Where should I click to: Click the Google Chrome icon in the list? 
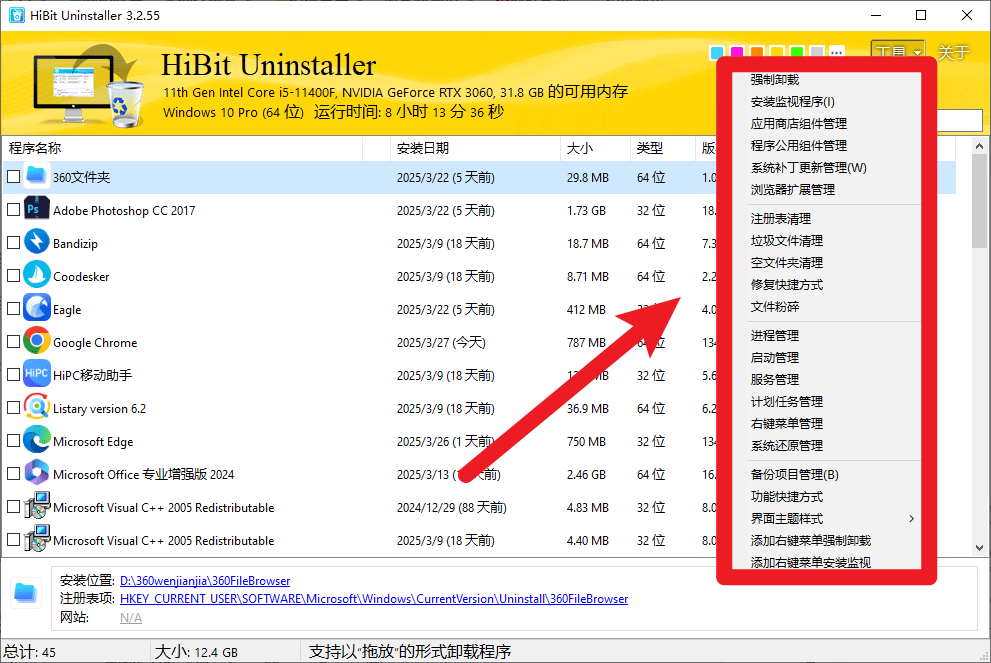click(36, 341)
